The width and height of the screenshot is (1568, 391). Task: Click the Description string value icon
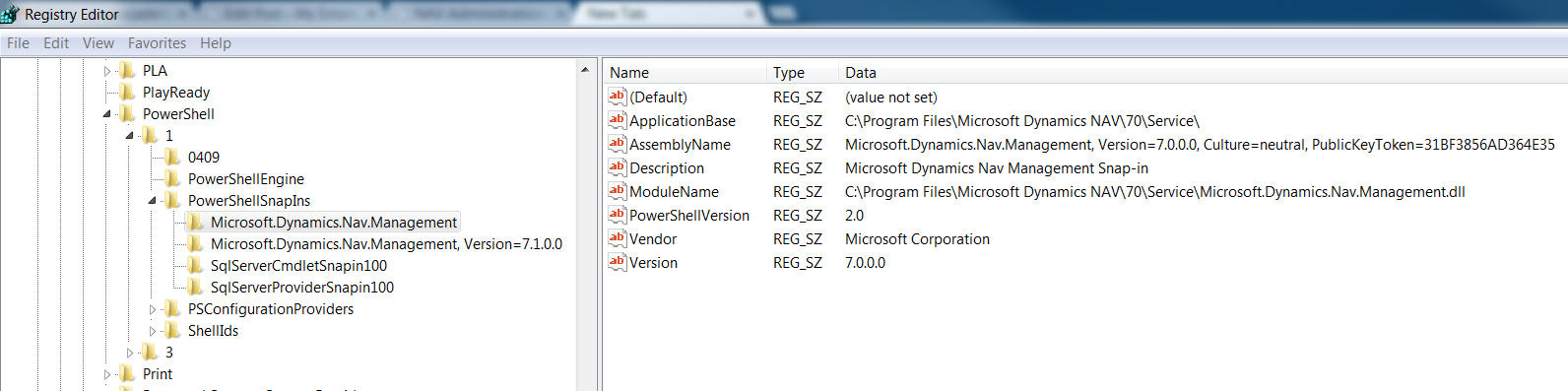[618, 167]
